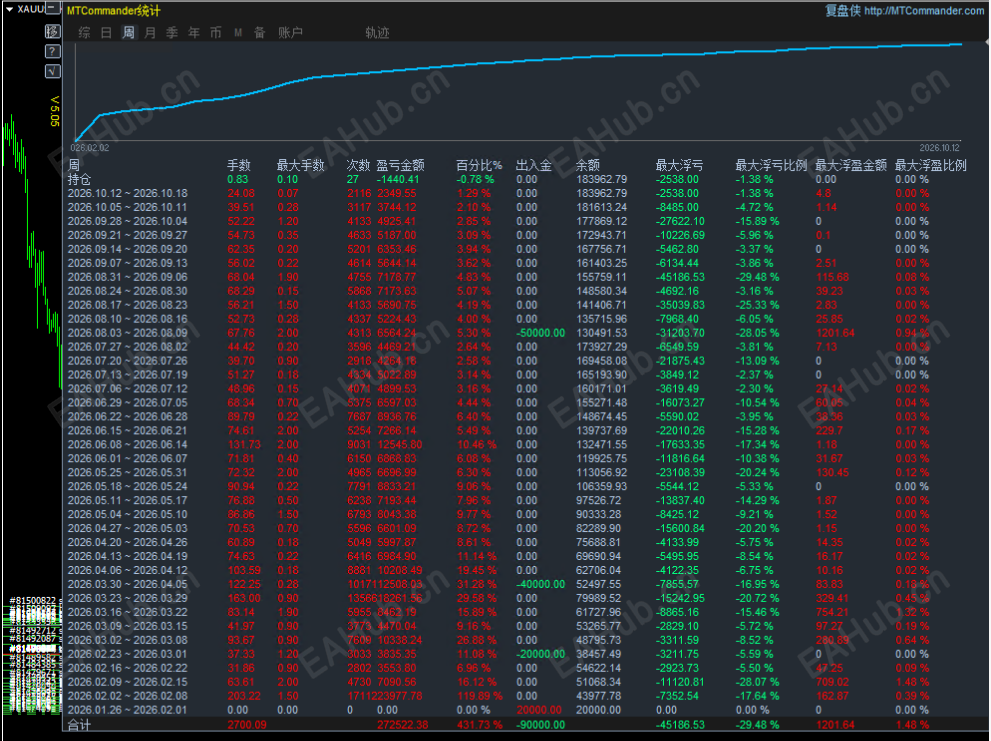Open the '?' help icon button

(53, 51)
